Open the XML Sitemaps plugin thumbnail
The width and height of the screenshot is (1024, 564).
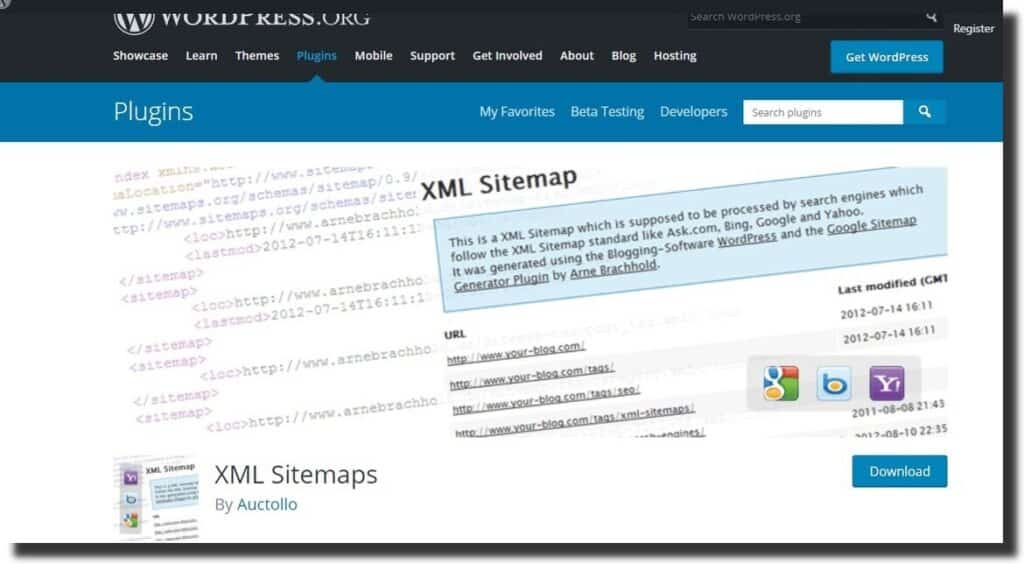[156, 497]
